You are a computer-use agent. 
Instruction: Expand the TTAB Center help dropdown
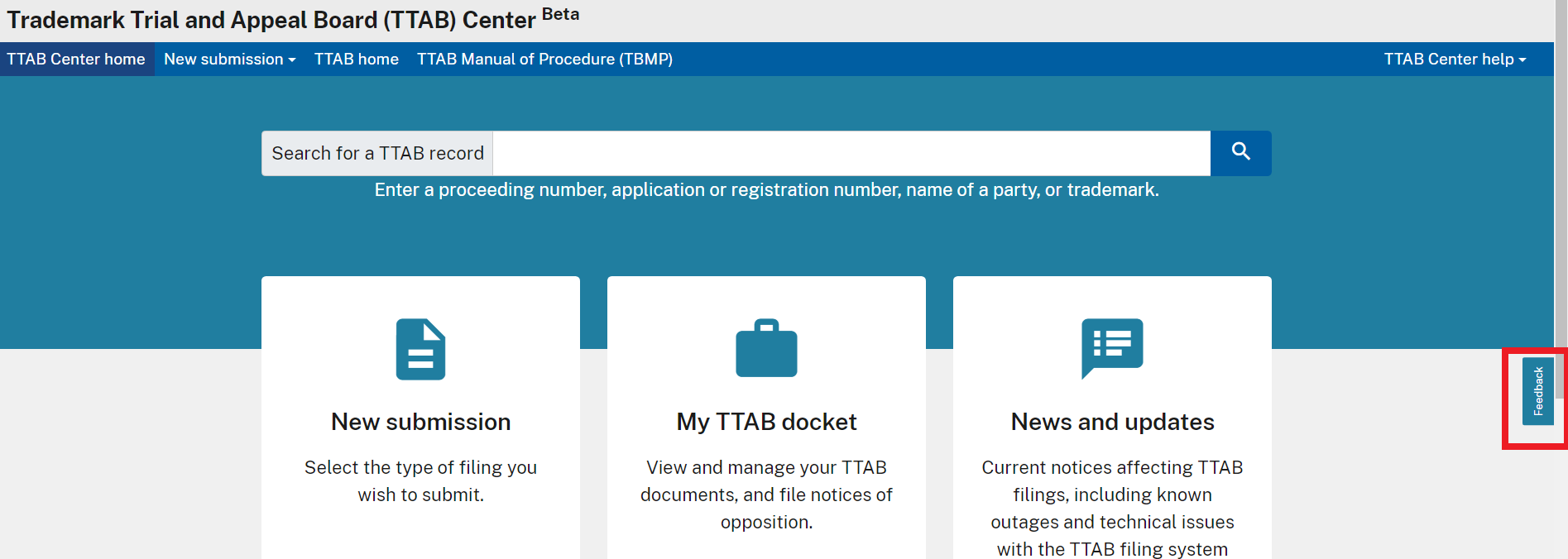pyautogui.click(x=1455, y=60)
